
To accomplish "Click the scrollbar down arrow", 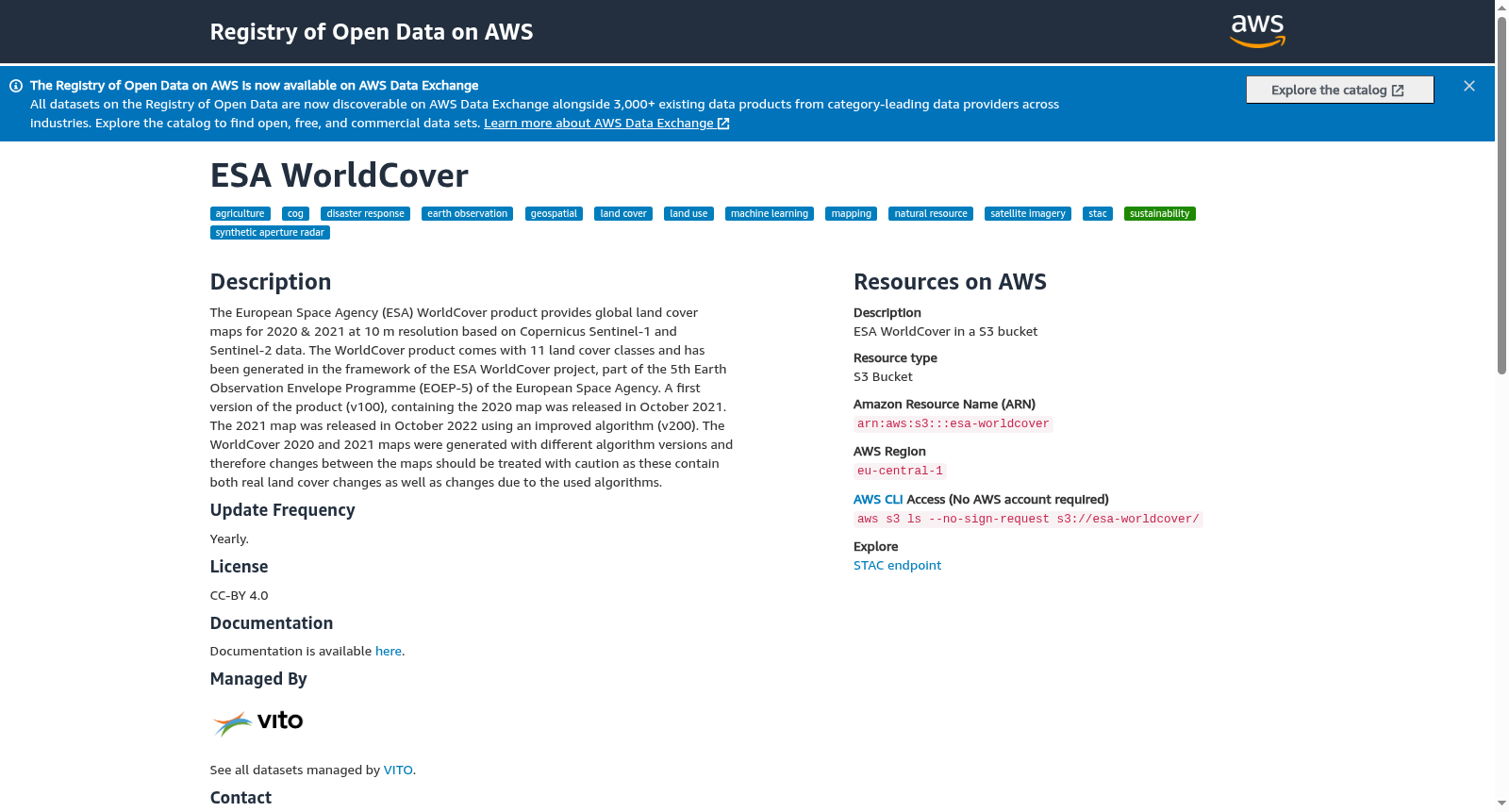I will (x=1501, y=804).
